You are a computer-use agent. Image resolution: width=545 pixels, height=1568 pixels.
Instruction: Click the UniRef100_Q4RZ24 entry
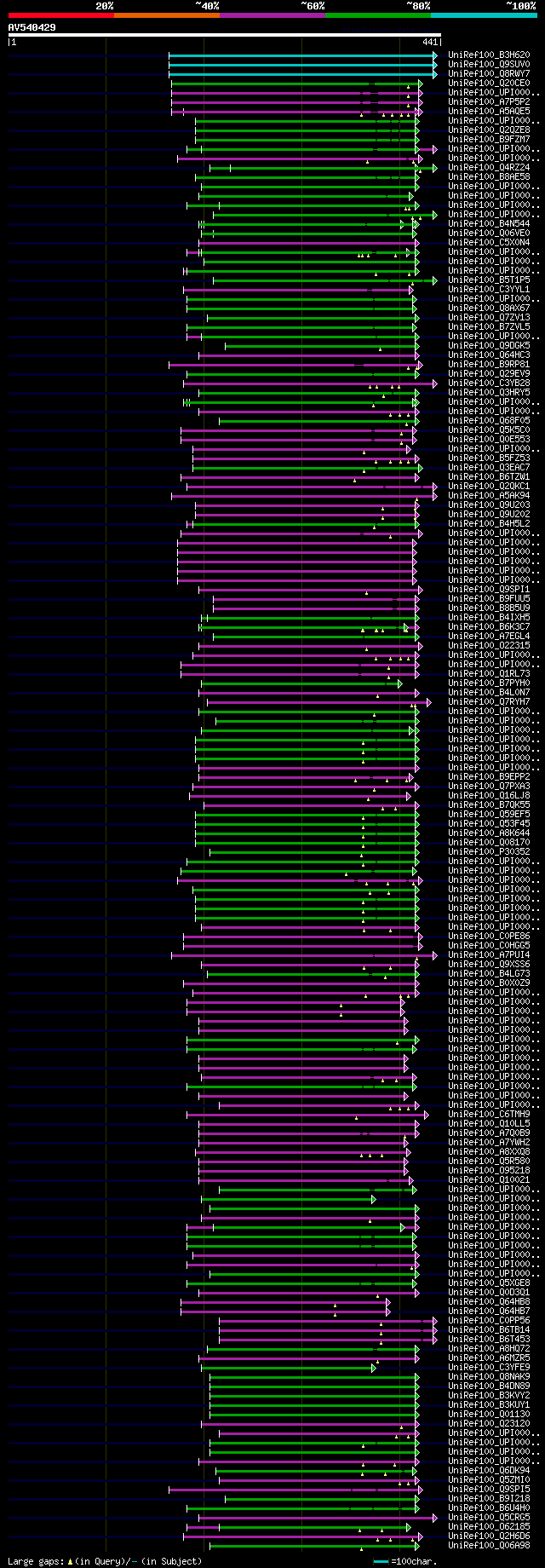(x=489, y=168)
